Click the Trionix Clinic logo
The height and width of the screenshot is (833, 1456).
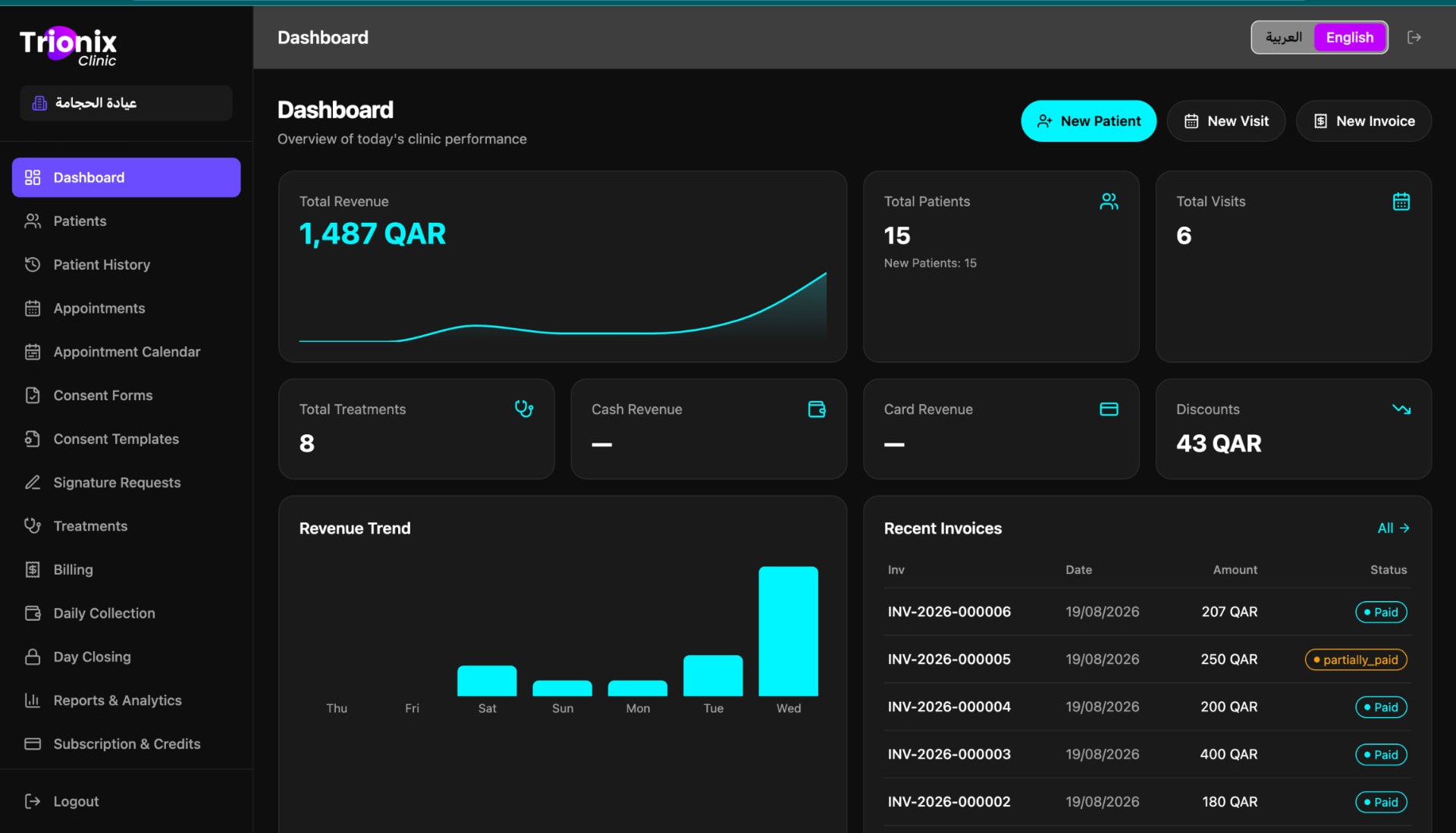tap(68, 46)
